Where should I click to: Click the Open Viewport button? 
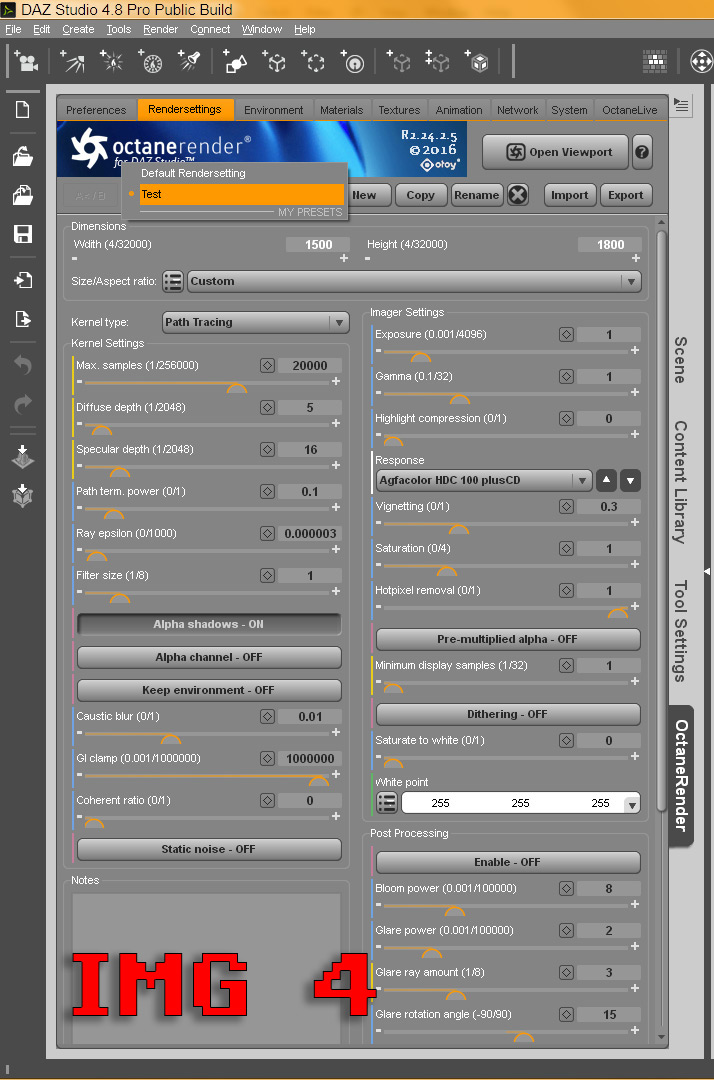pos(556,152)
